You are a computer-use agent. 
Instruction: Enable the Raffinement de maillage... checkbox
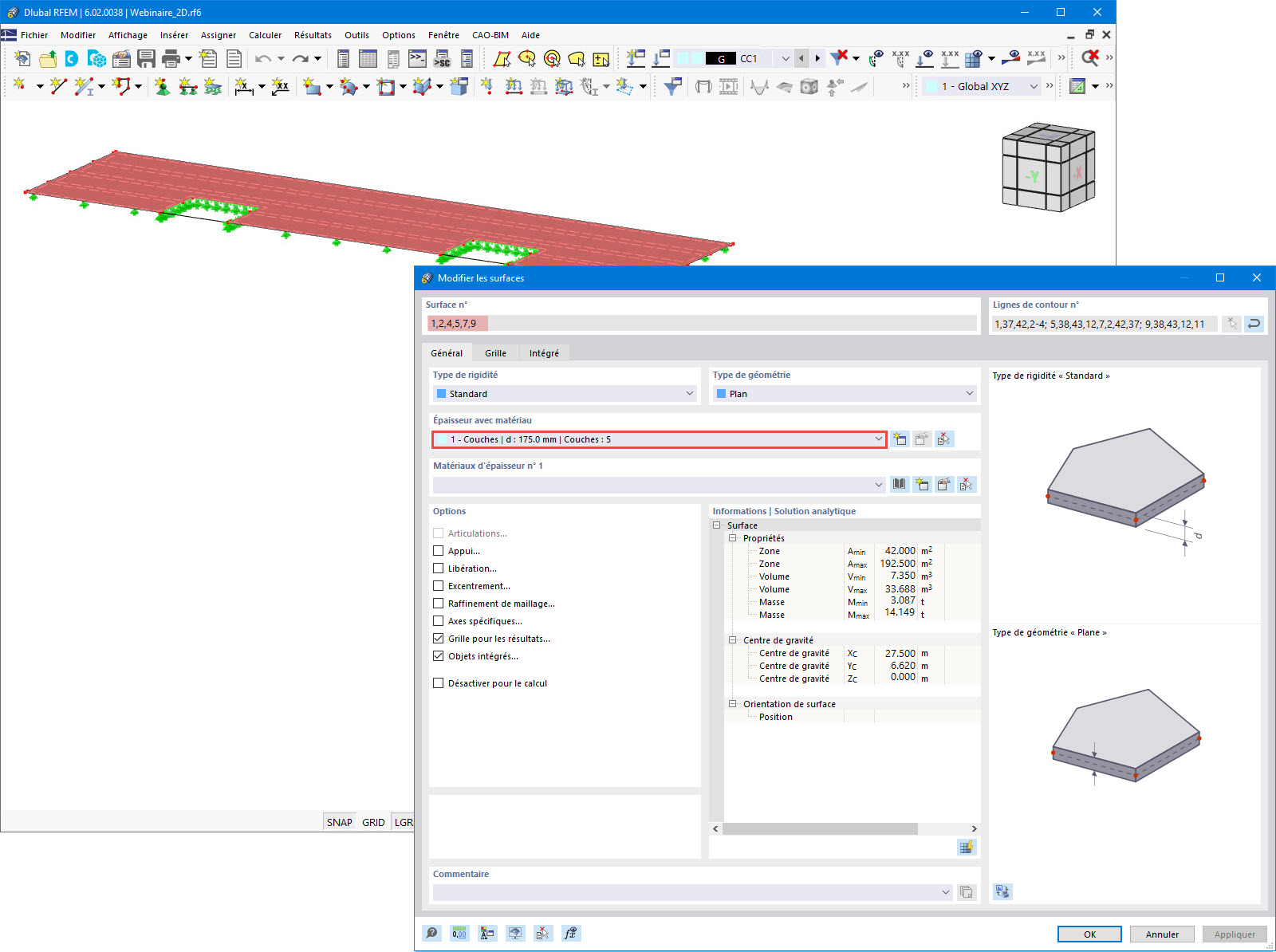coord(438,604)
